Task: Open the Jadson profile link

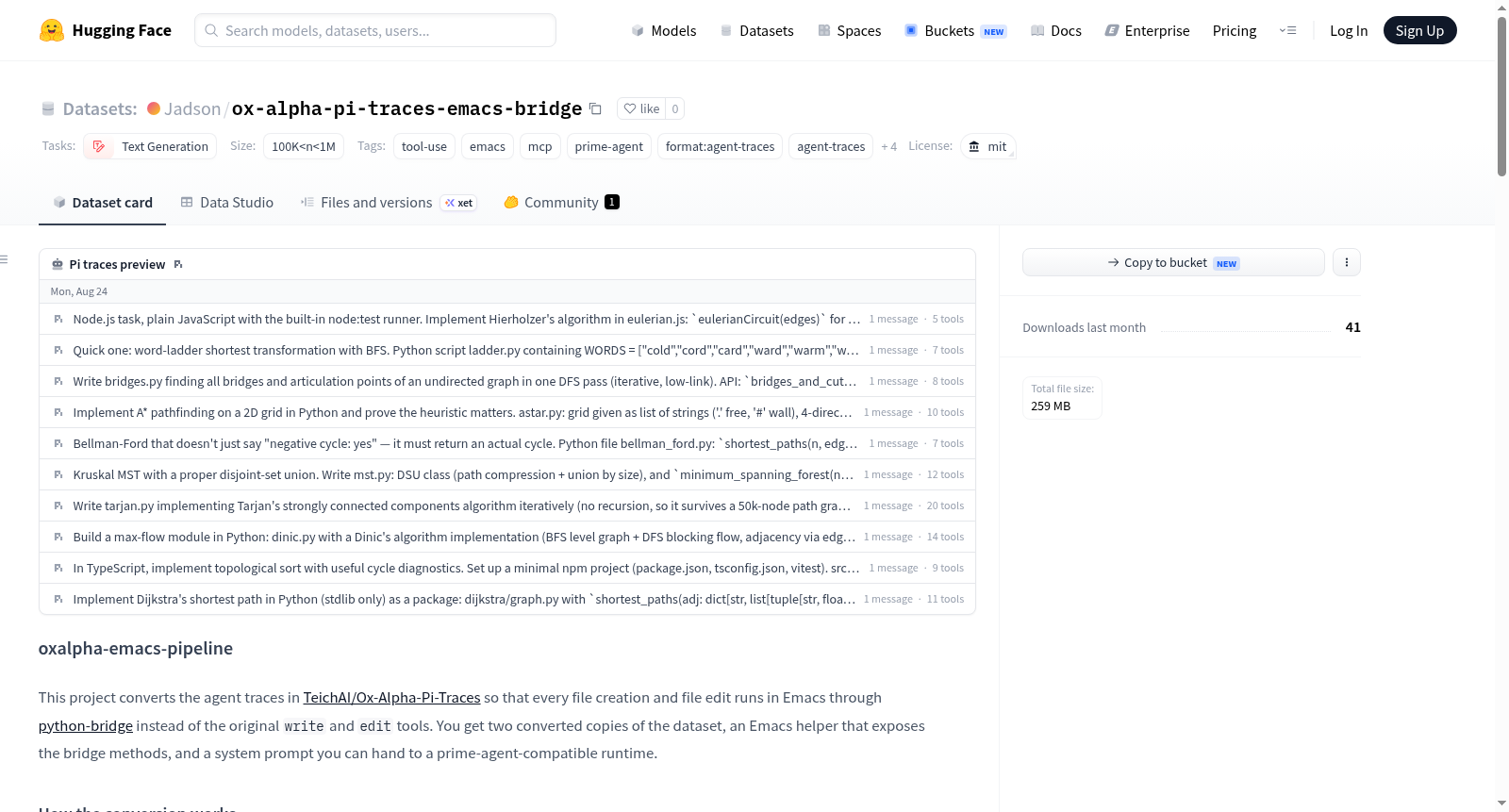Action: click(192, 108)
